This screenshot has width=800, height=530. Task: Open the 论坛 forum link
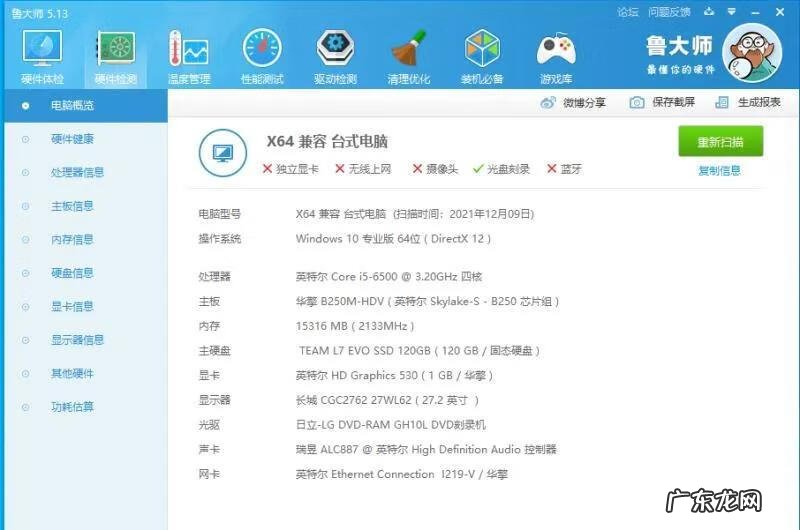coord(628,12)
